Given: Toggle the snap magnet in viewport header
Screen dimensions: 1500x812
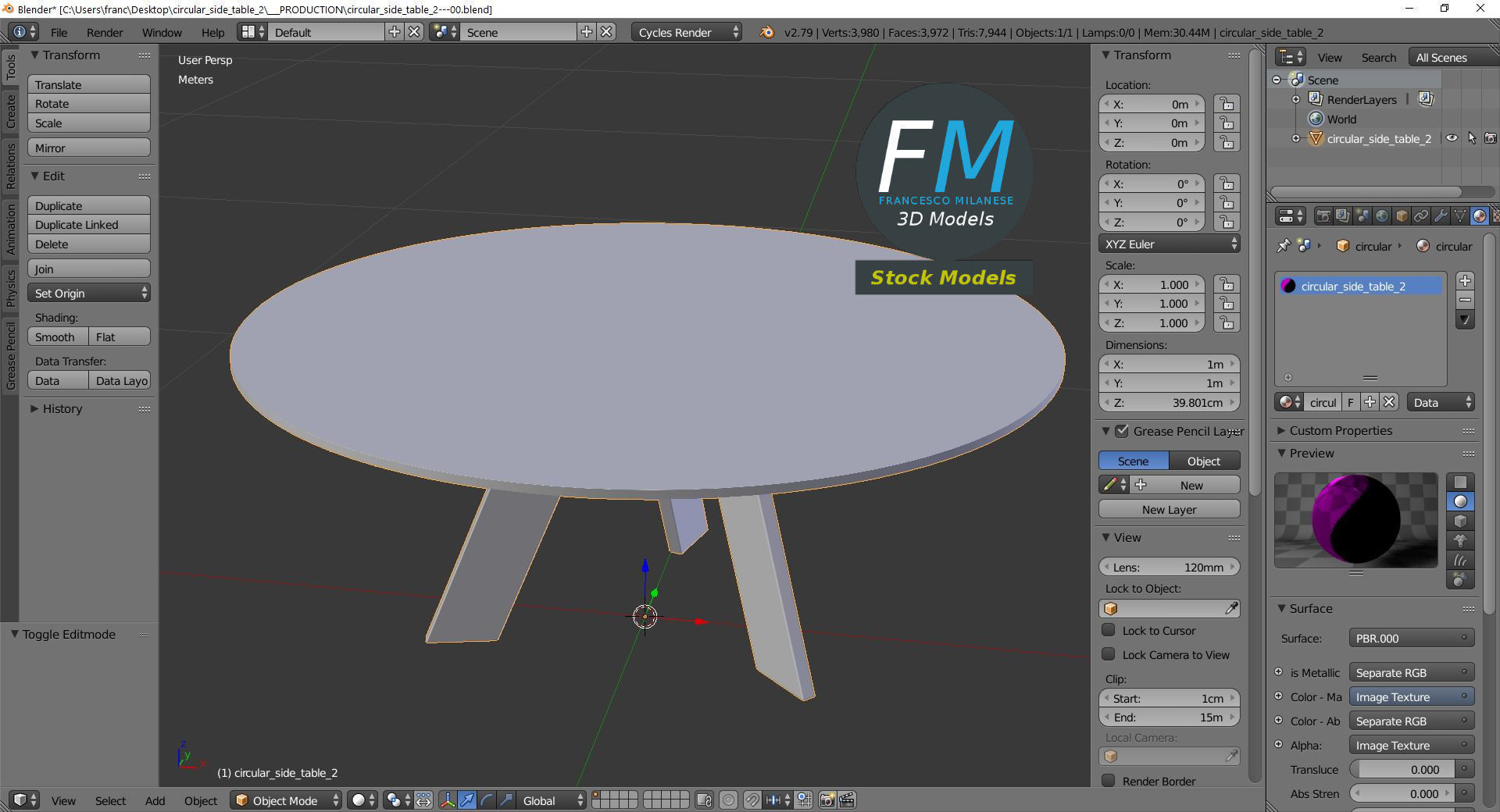Looking at the screenshot, I should [752, 800].
